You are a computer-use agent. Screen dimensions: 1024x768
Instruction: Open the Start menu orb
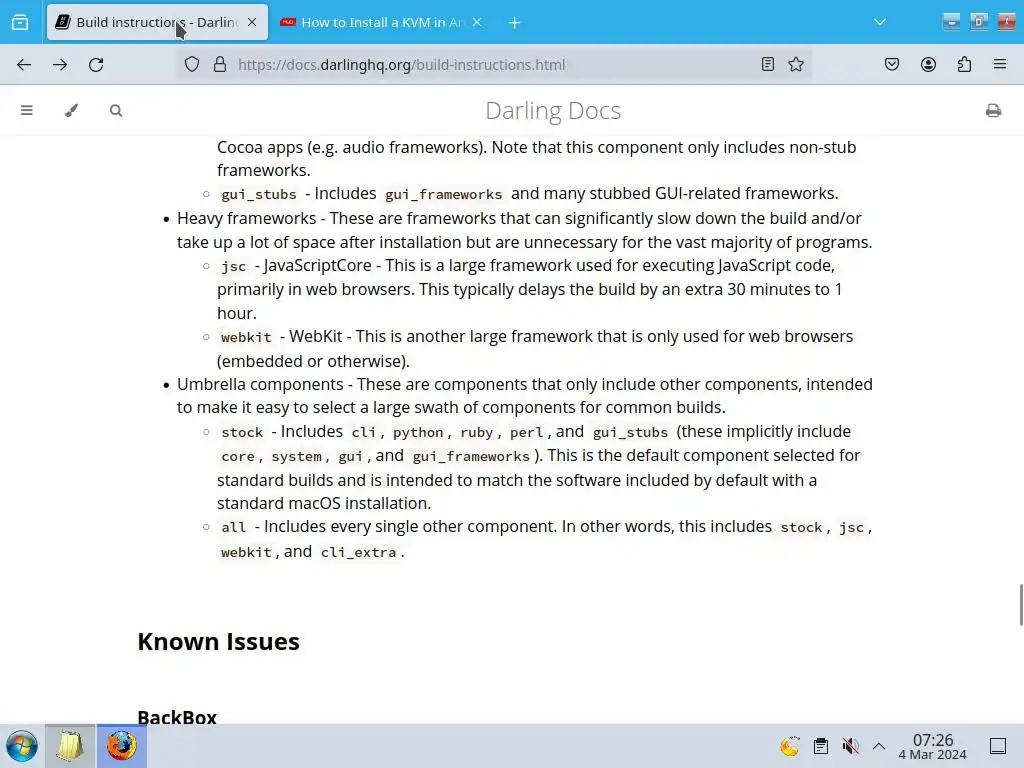tap(22, 746)
